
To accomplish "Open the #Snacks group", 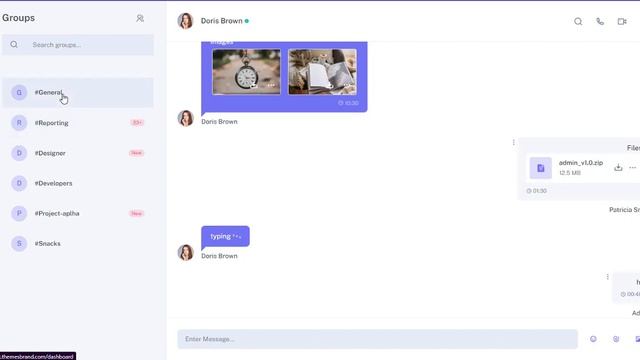I will coord(78,244).
